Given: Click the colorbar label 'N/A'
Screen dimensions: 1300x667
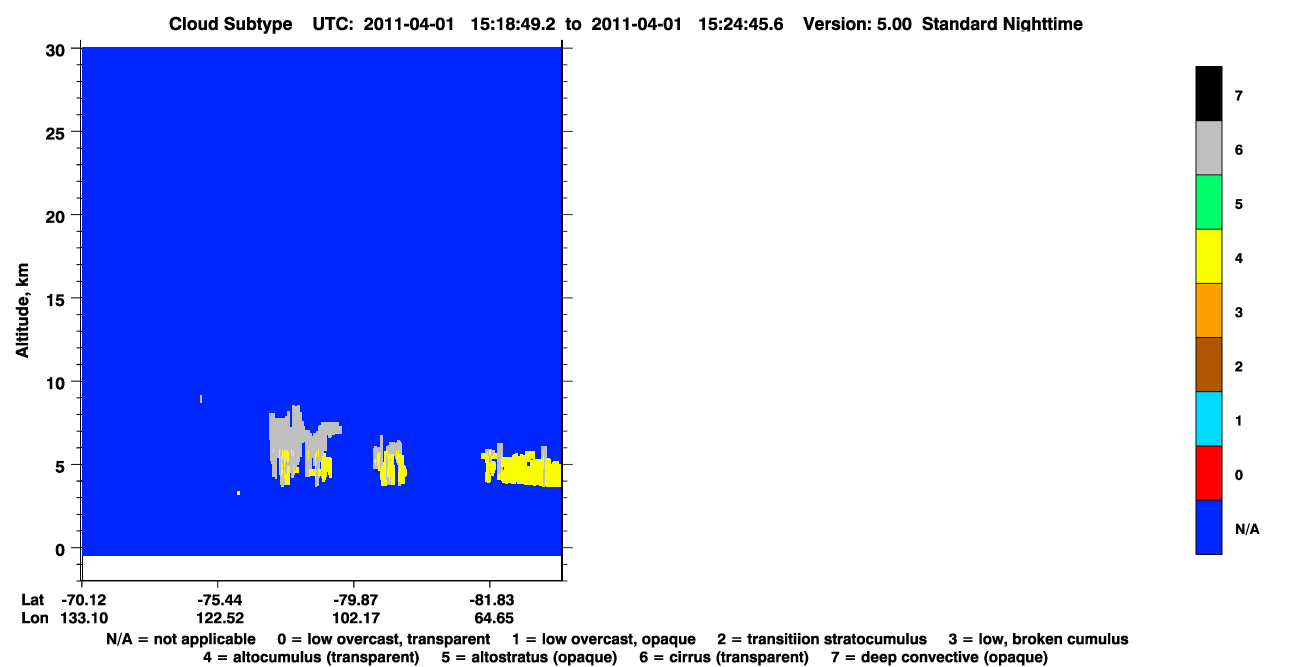Looking at the screenshot, I should (1247, 528).
